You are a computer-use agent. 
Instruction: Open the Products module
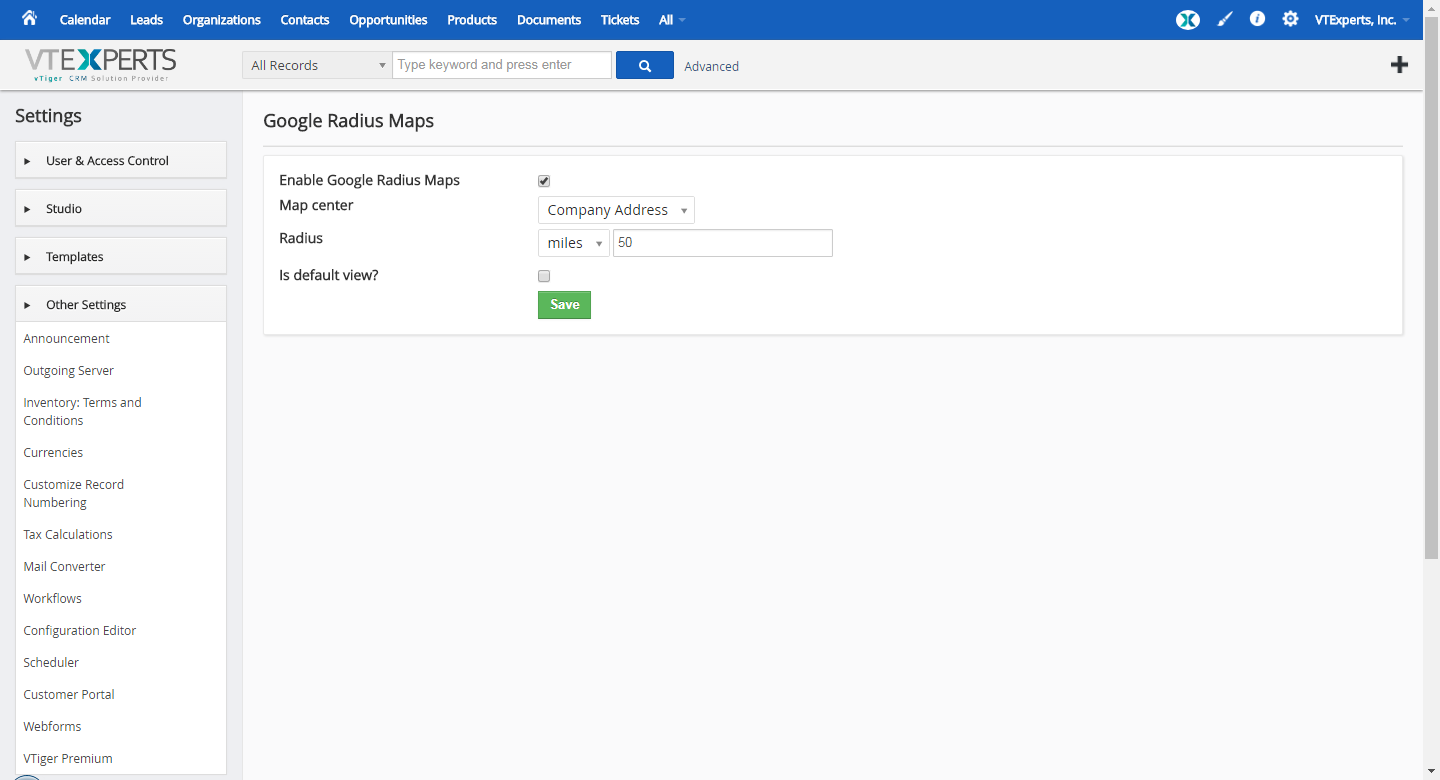pyautogui.click(x=472, y=20)
